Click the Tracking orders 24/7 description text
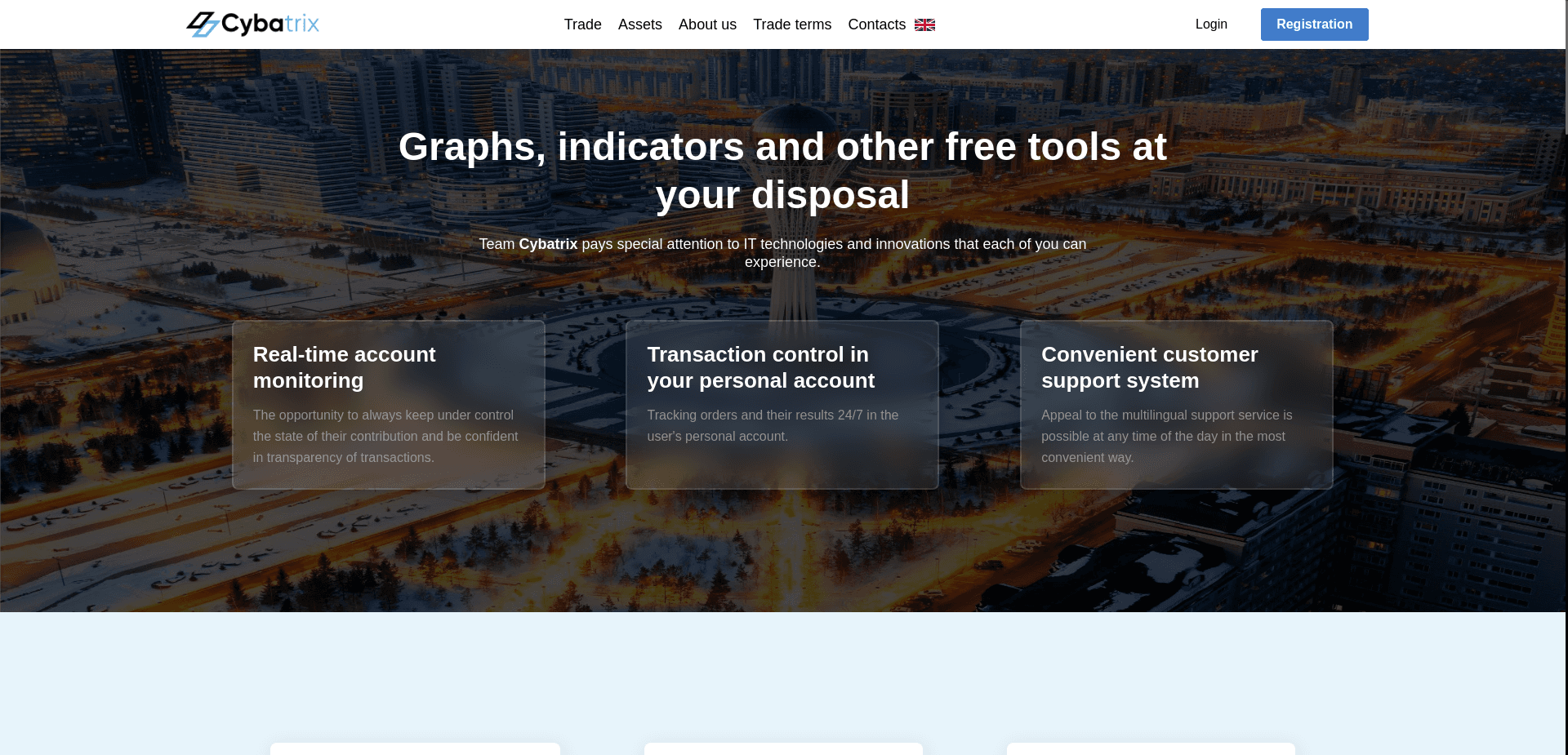1568x755 pixels. pyautogui.click(x=772, y=426)
